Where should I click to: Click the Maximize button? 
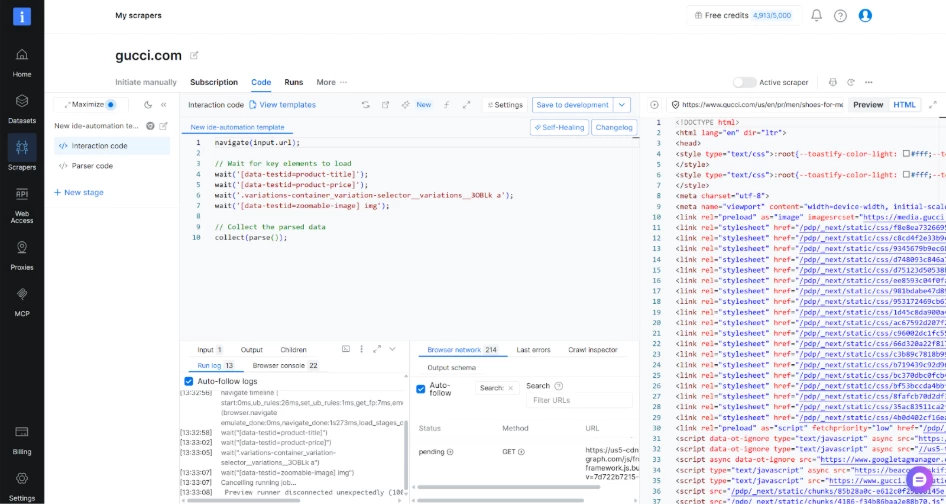pos(90,104)
